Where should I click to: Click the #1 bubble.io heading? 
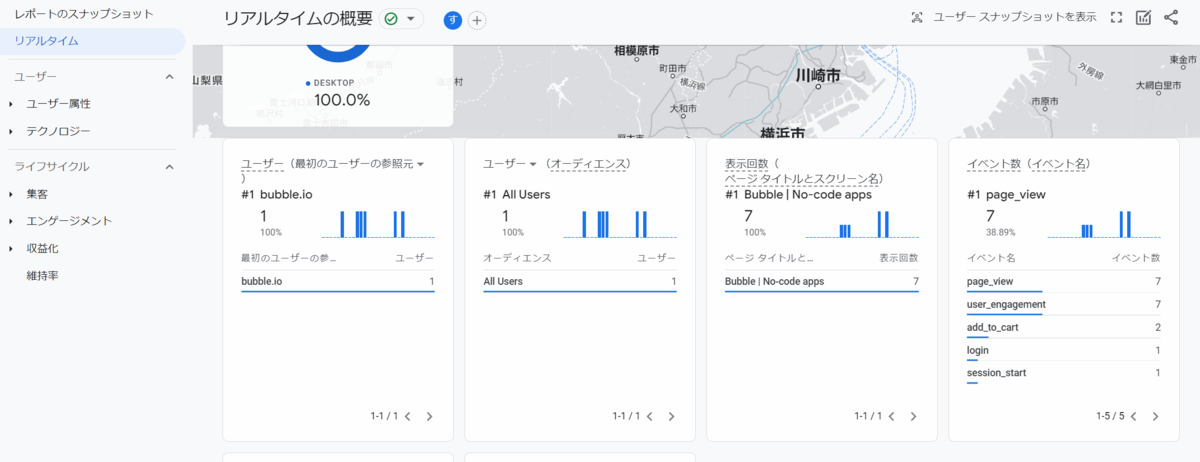[277, 194]
